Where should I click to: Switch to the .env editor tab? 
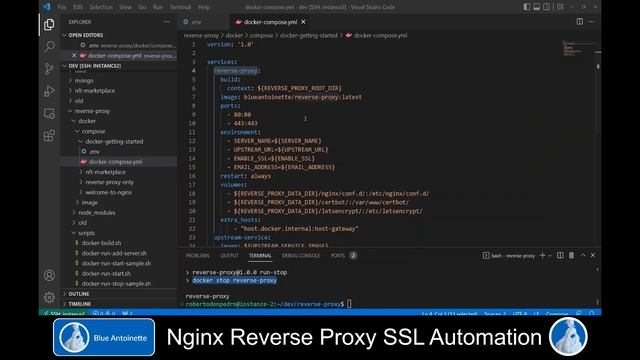coord(202,22)
